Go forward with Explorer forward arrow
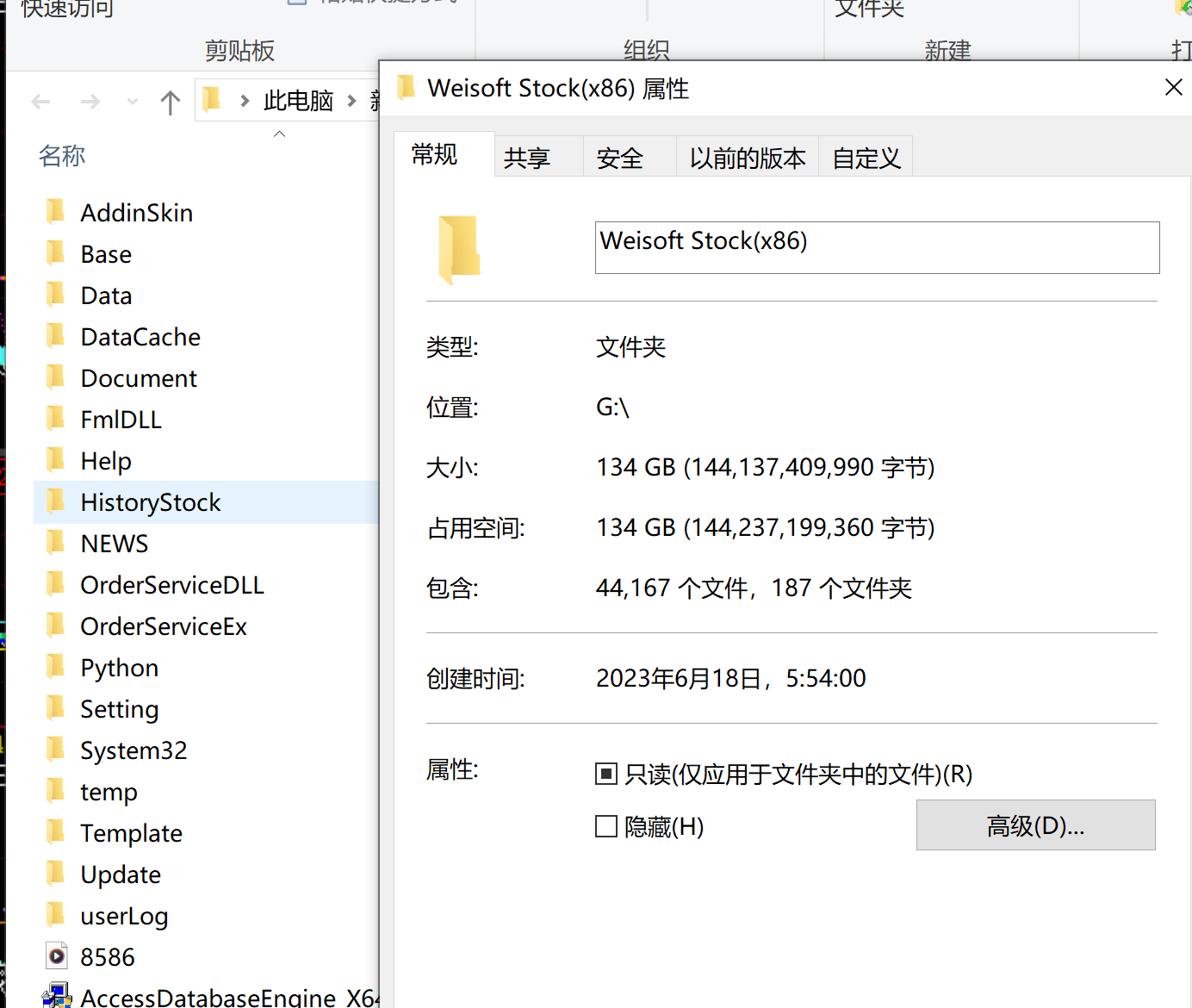The width and height of the screenshot is (1192, 1008). pos(90,103)
